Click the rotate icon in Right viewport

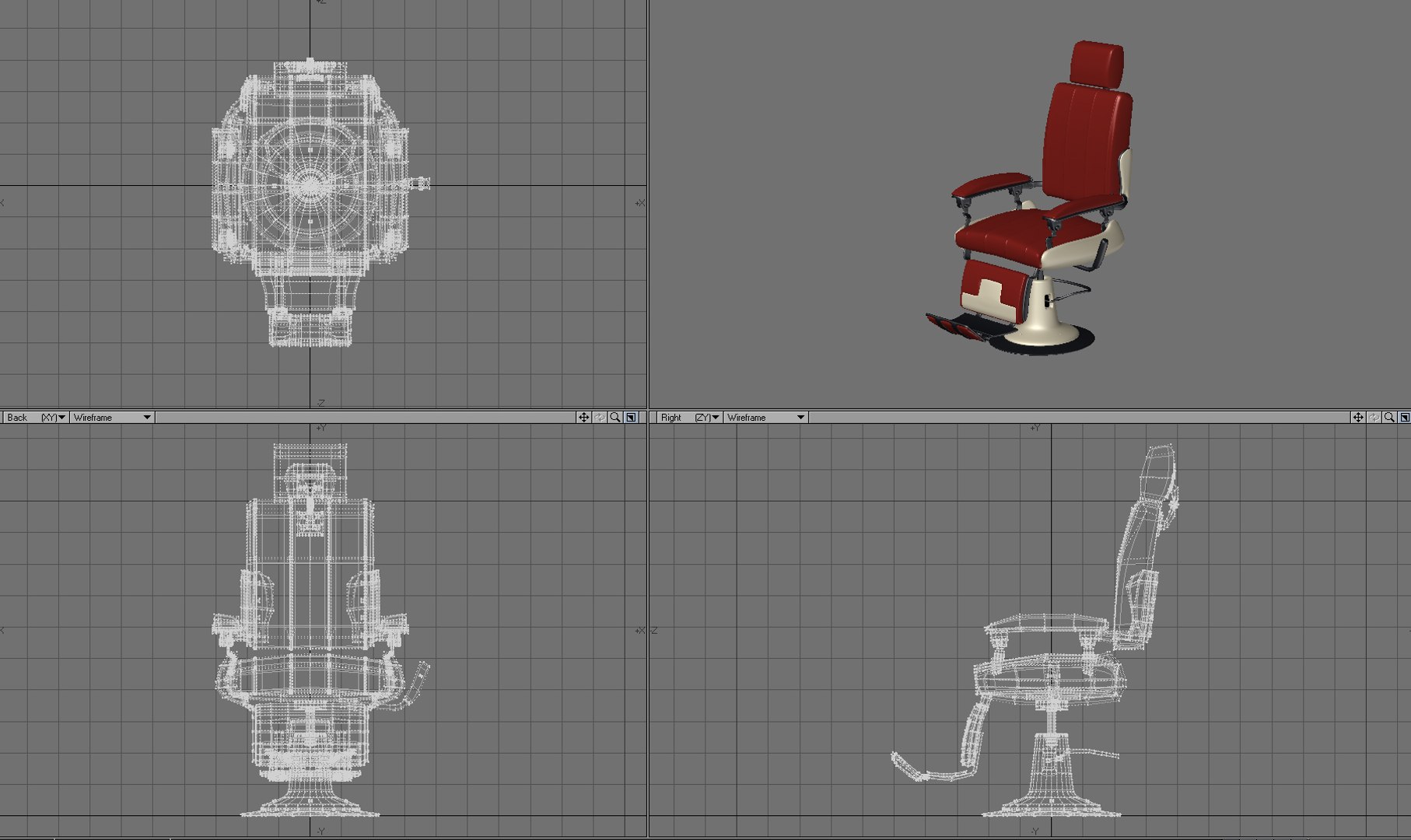[1374, 418]
